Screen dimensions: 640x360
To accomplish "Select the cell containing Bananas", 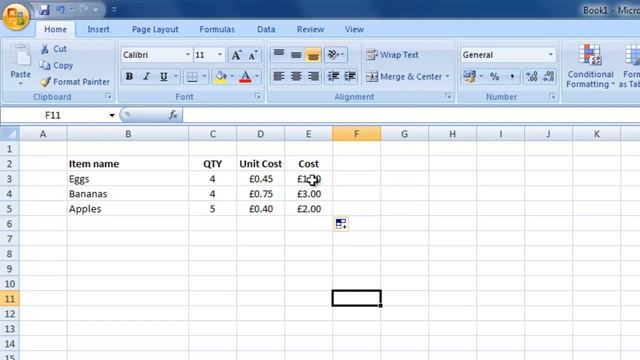I will (x=128, y=194).
